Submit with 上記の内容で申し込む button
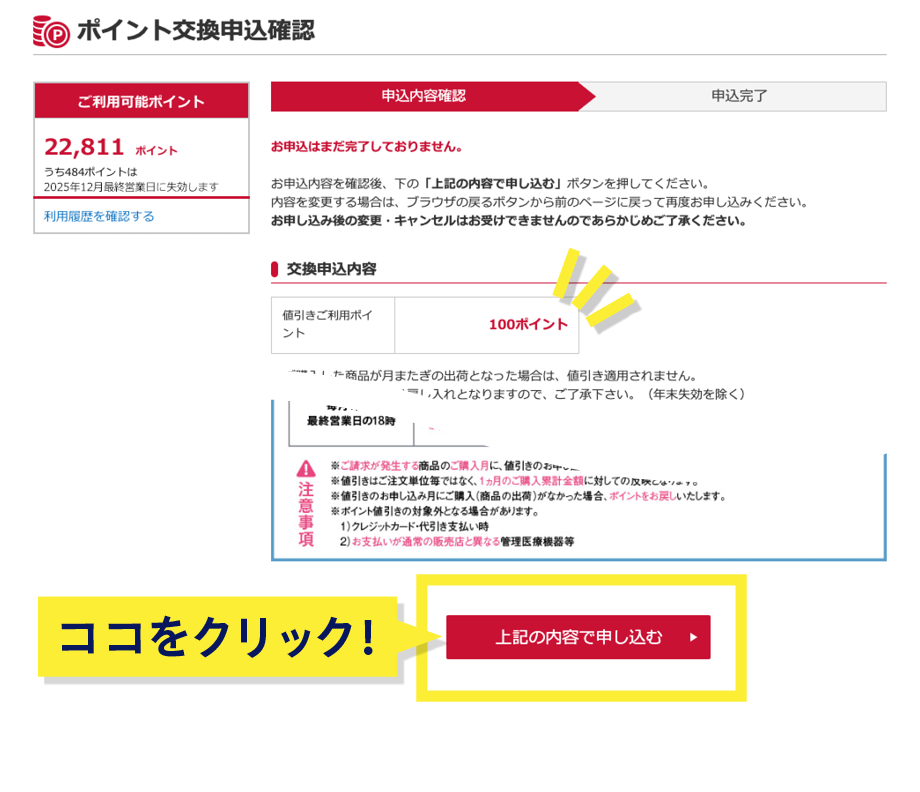Viewport: 920px width, 792px height. pyautogui.click(x=578, y=637)
